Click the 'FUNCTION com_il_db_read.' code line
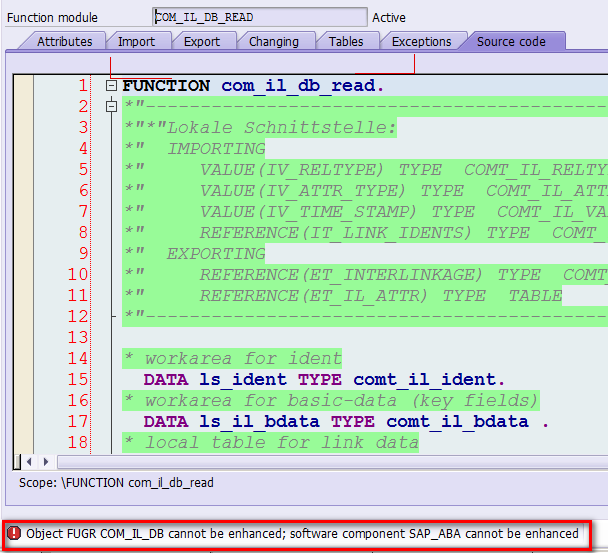The height and width of the screenshot is (553, 608). click(x=253, y=85)
